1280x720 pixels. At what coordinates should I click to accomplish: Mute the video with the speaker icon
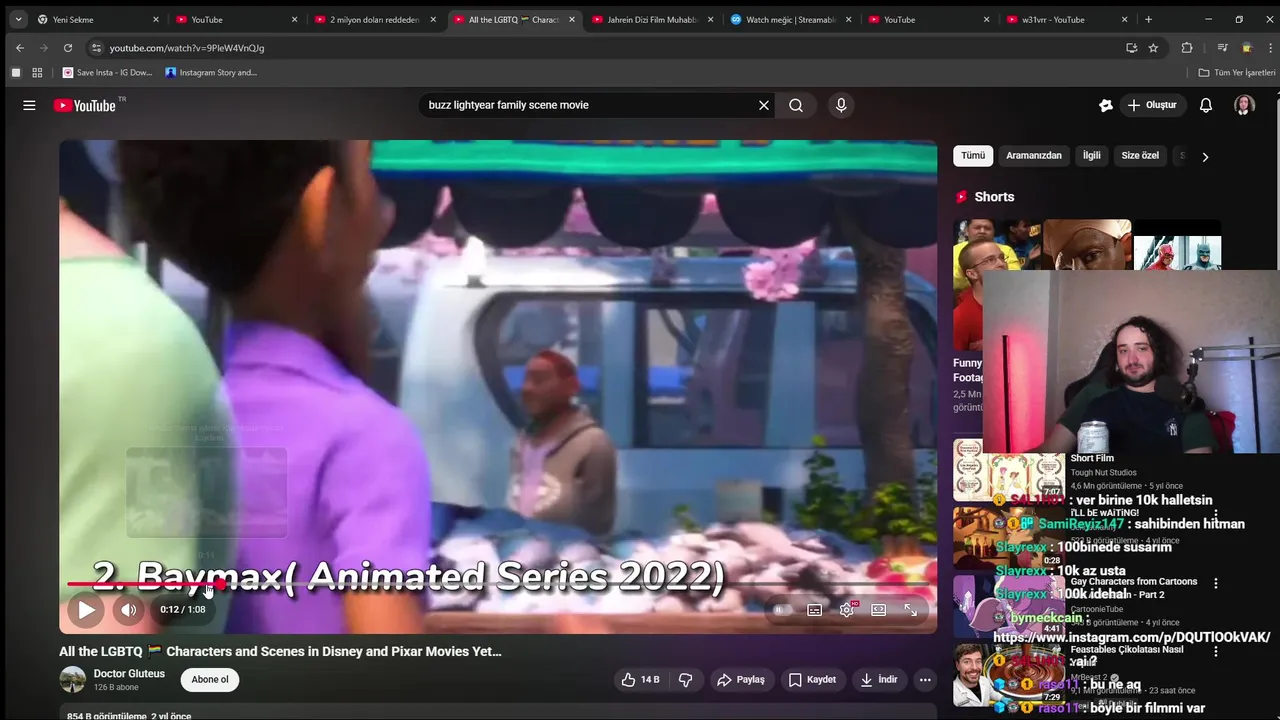[x=129, y=610]
